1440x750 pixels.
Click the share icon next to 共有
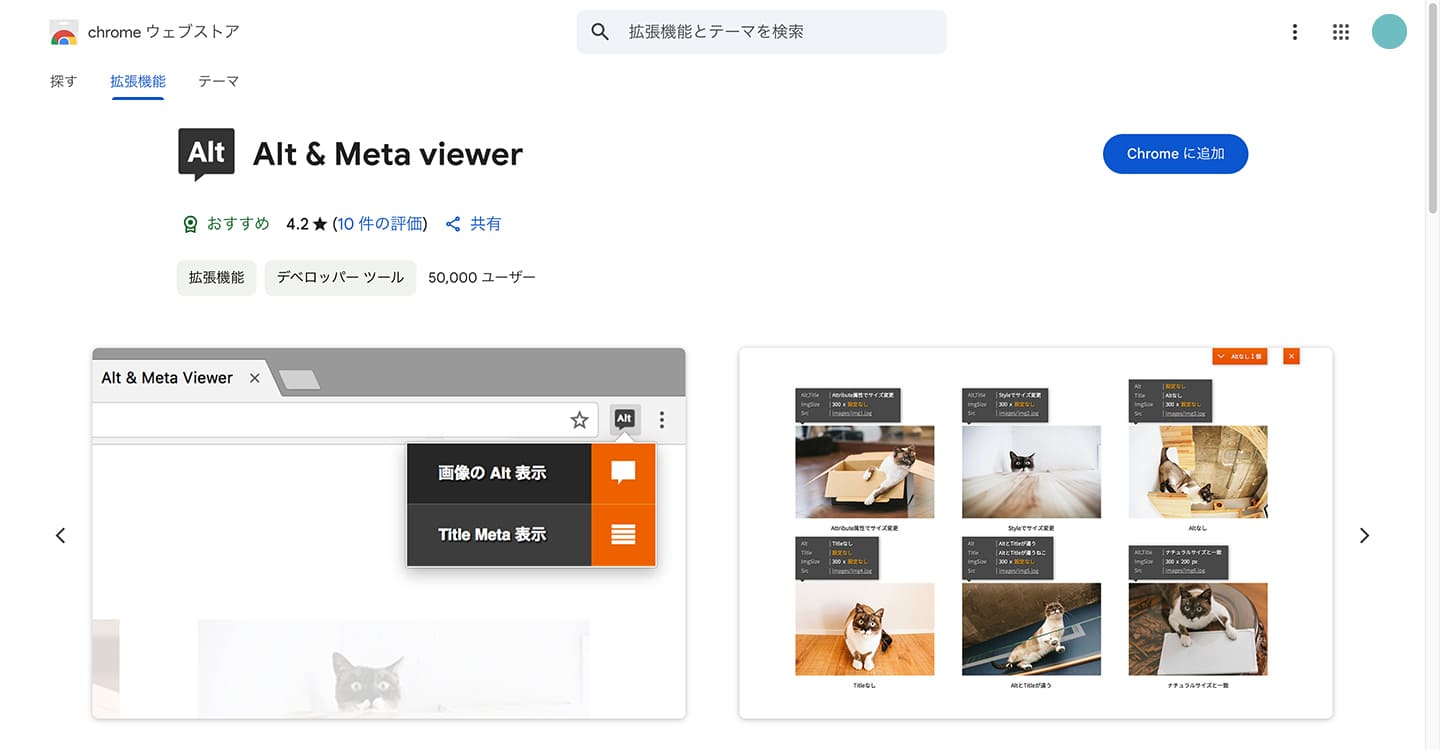[453, 224]
